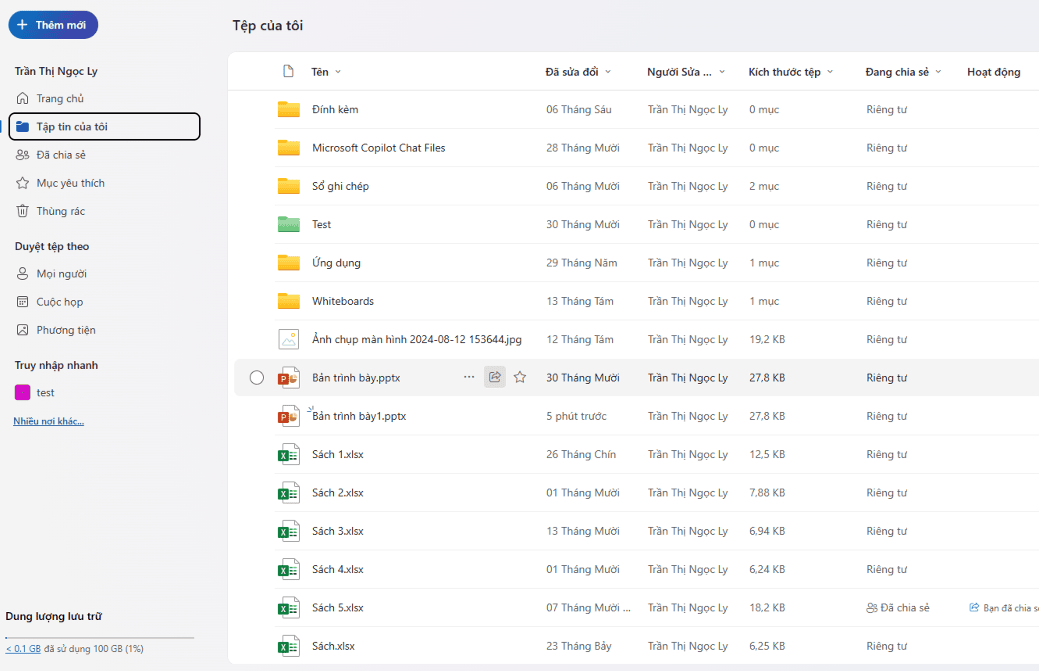Click the Đính kèm folder icon
The width and height of the screenshot is (1039, 671).
[288, 109]
